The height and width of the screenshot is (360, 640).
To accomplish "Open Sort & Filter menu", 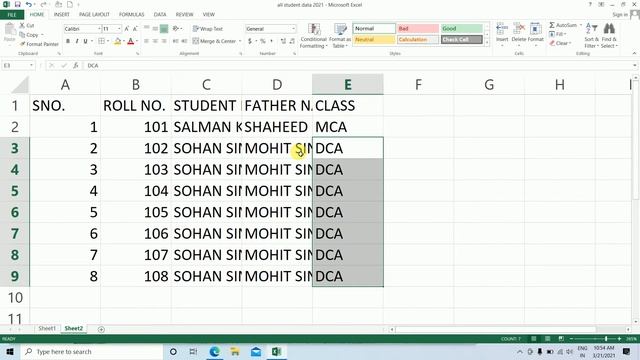I will pos(591,36).
